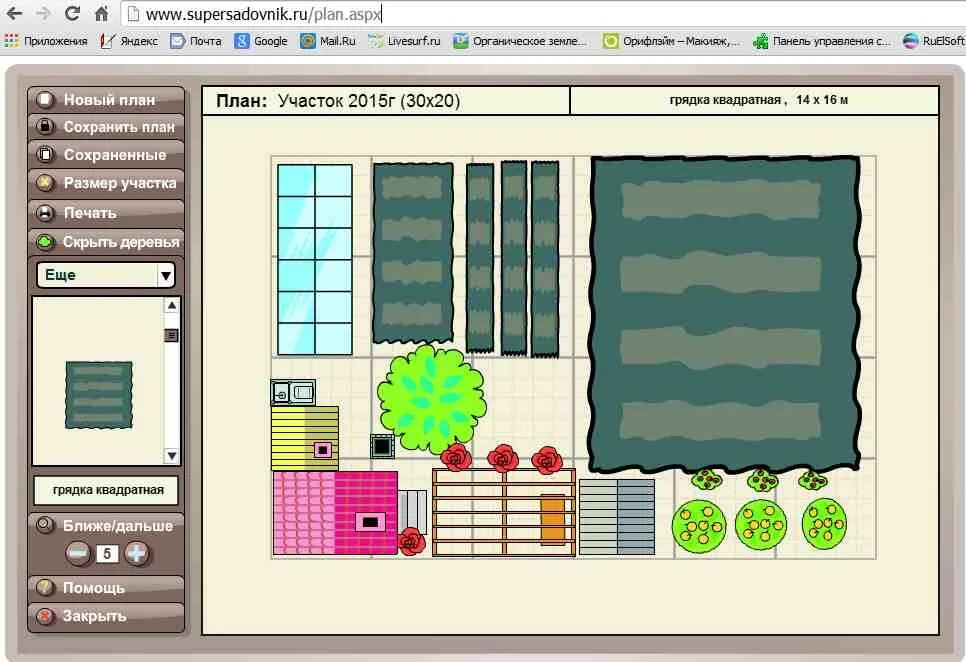Open the Livesurf.ru bookmark
Image resolution: width=966 pixels, height=662 pixels.
point(404,41)
